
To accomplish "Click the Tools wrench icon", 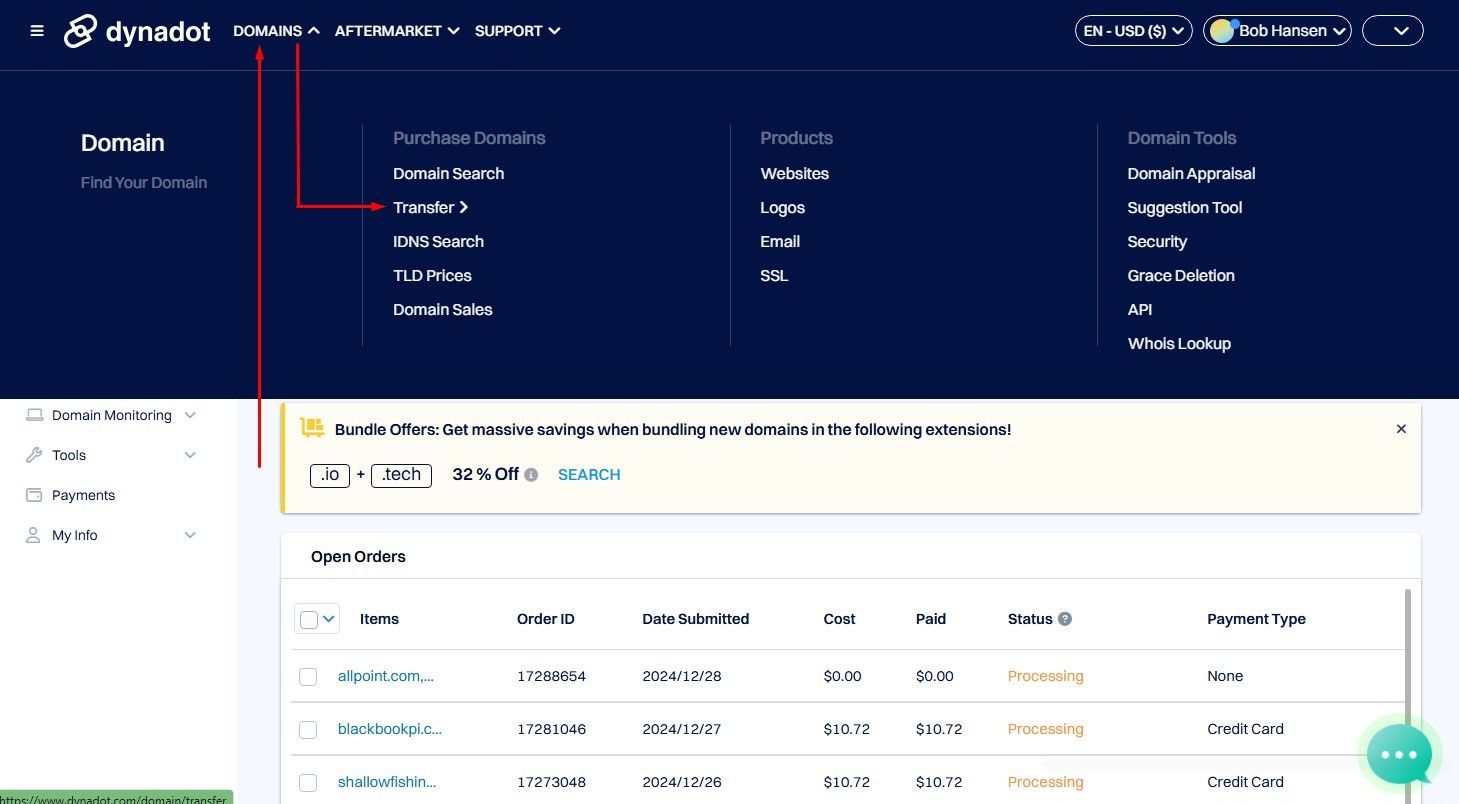I will click(x=34, y=455).
